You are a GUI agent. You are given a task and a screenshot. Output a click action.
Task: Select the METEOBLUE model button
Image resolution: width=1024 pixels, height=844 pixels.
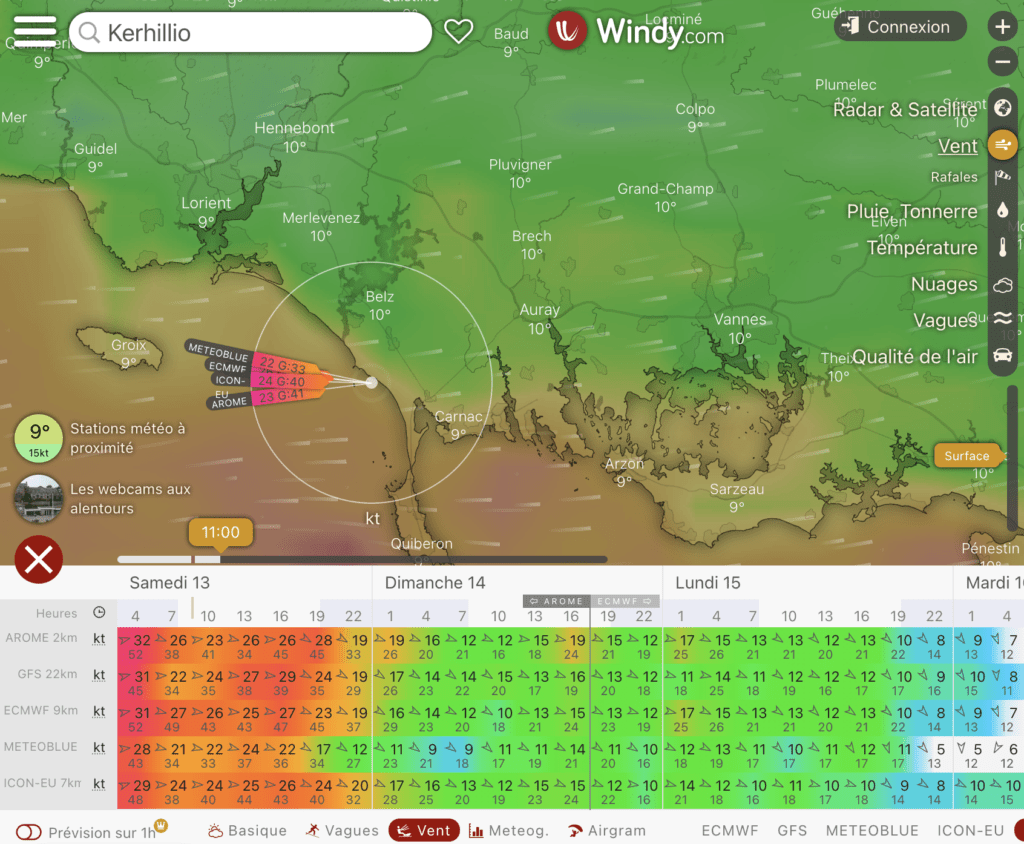(872, 831)
